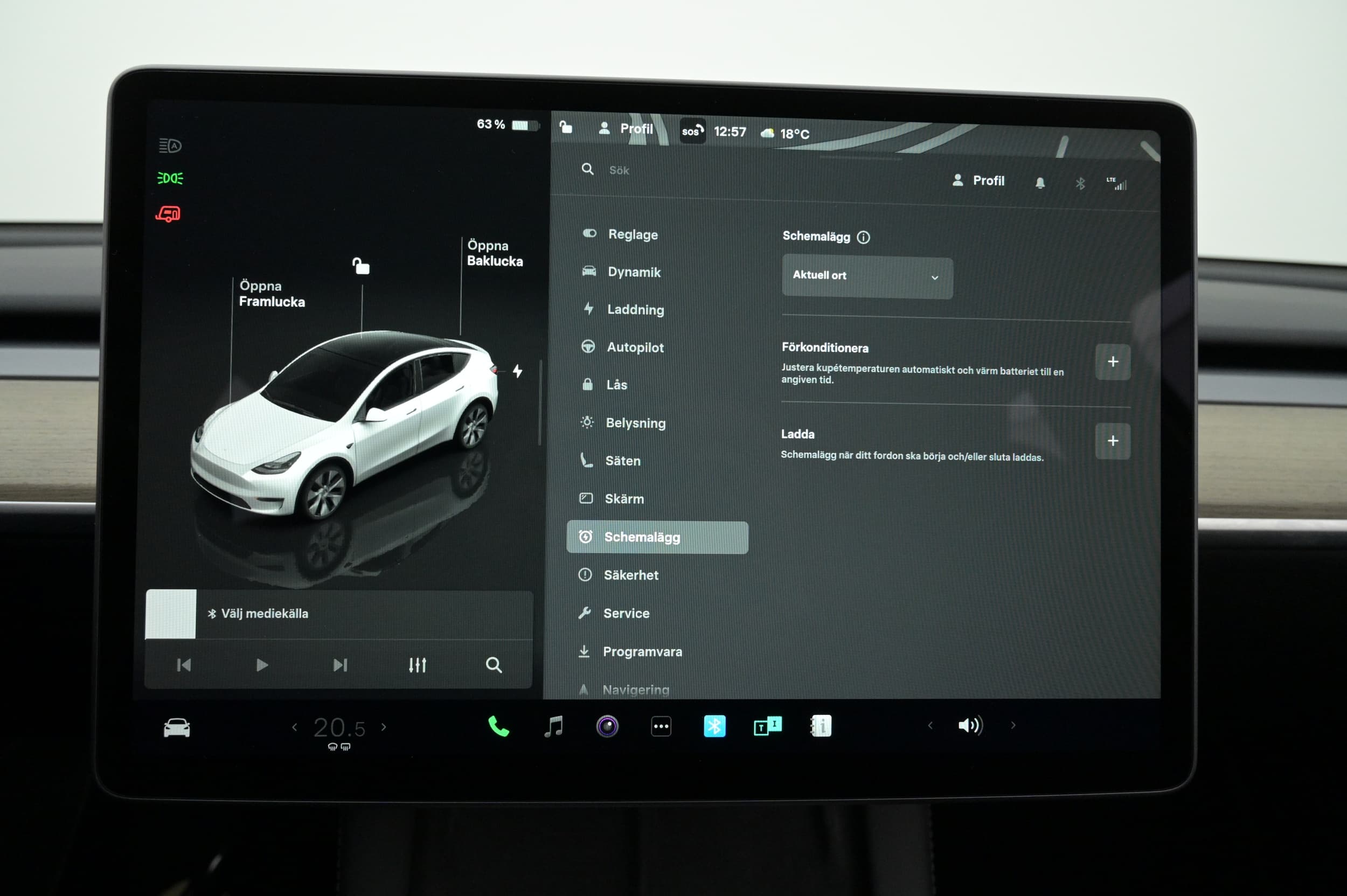Decrease volume with left chevron
Screen dimensions: 1347x896
[931, 725]
